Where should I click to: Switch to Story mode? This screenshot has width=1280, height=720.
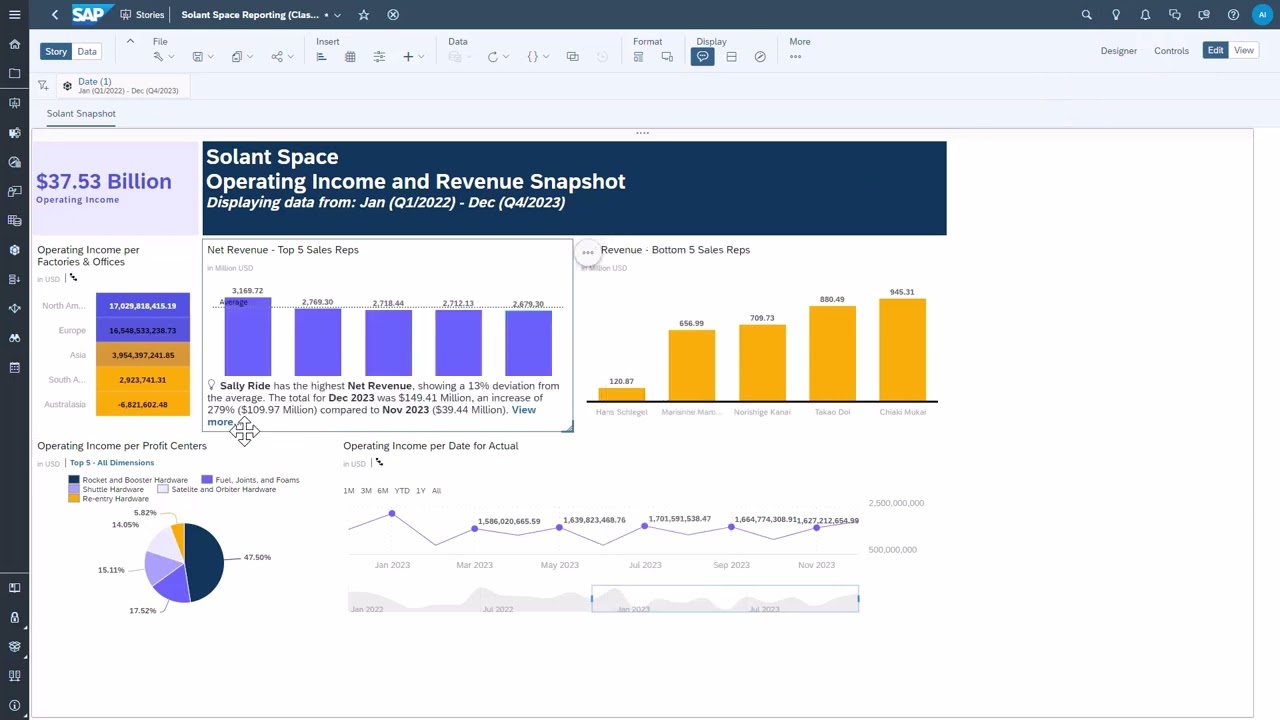tap(56, 51)
